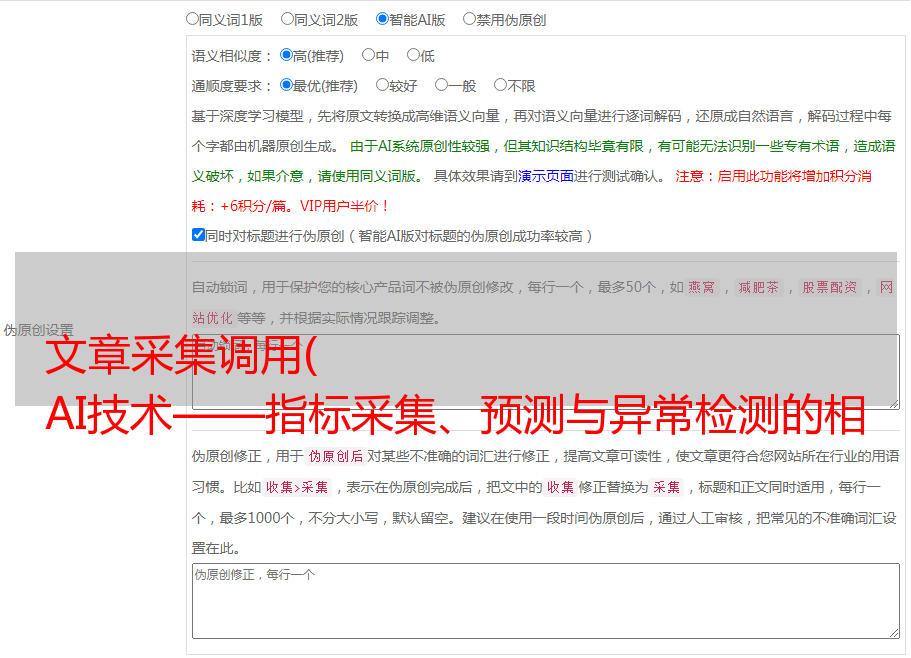Set 语义相似度 to 低
Image resolution: width=911 pixels, height=658 pixels.
pyautogui.click(x=413, y=55)
